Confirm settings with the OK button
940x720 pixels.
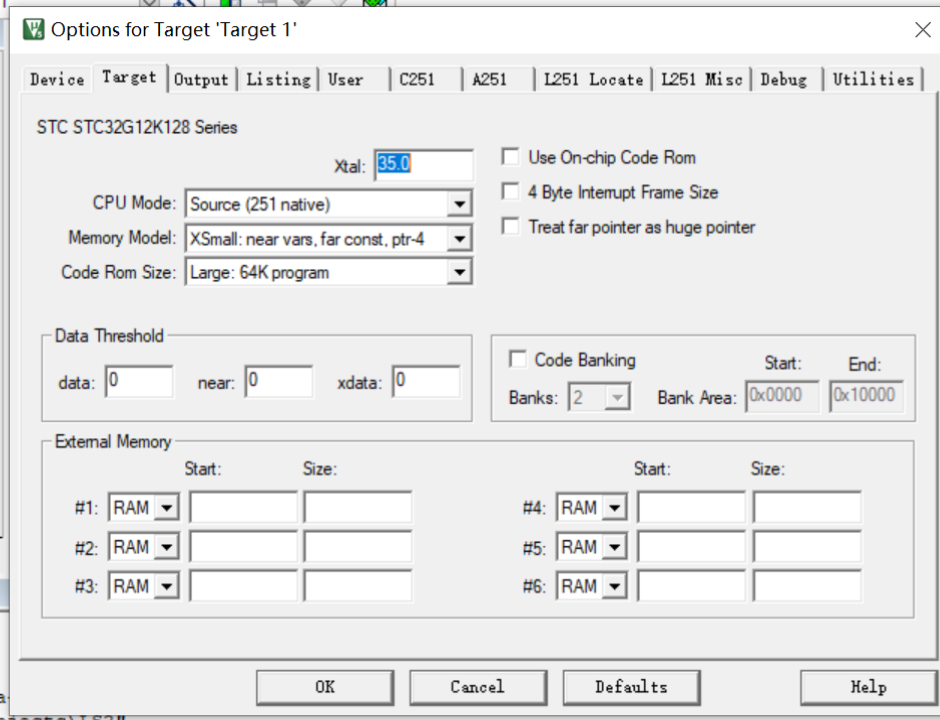coord(325,687)
